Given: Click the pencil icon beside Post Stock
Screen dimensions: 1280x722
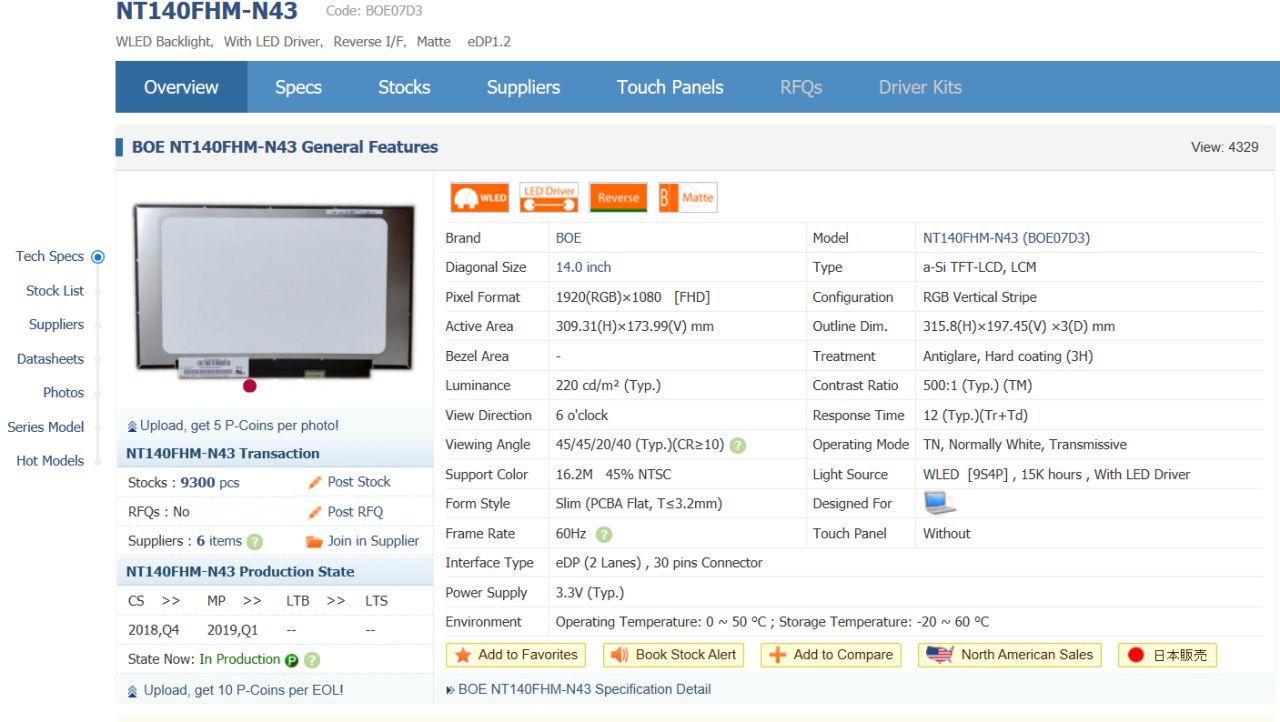Looking at the screenshot, I should [315, 482].
